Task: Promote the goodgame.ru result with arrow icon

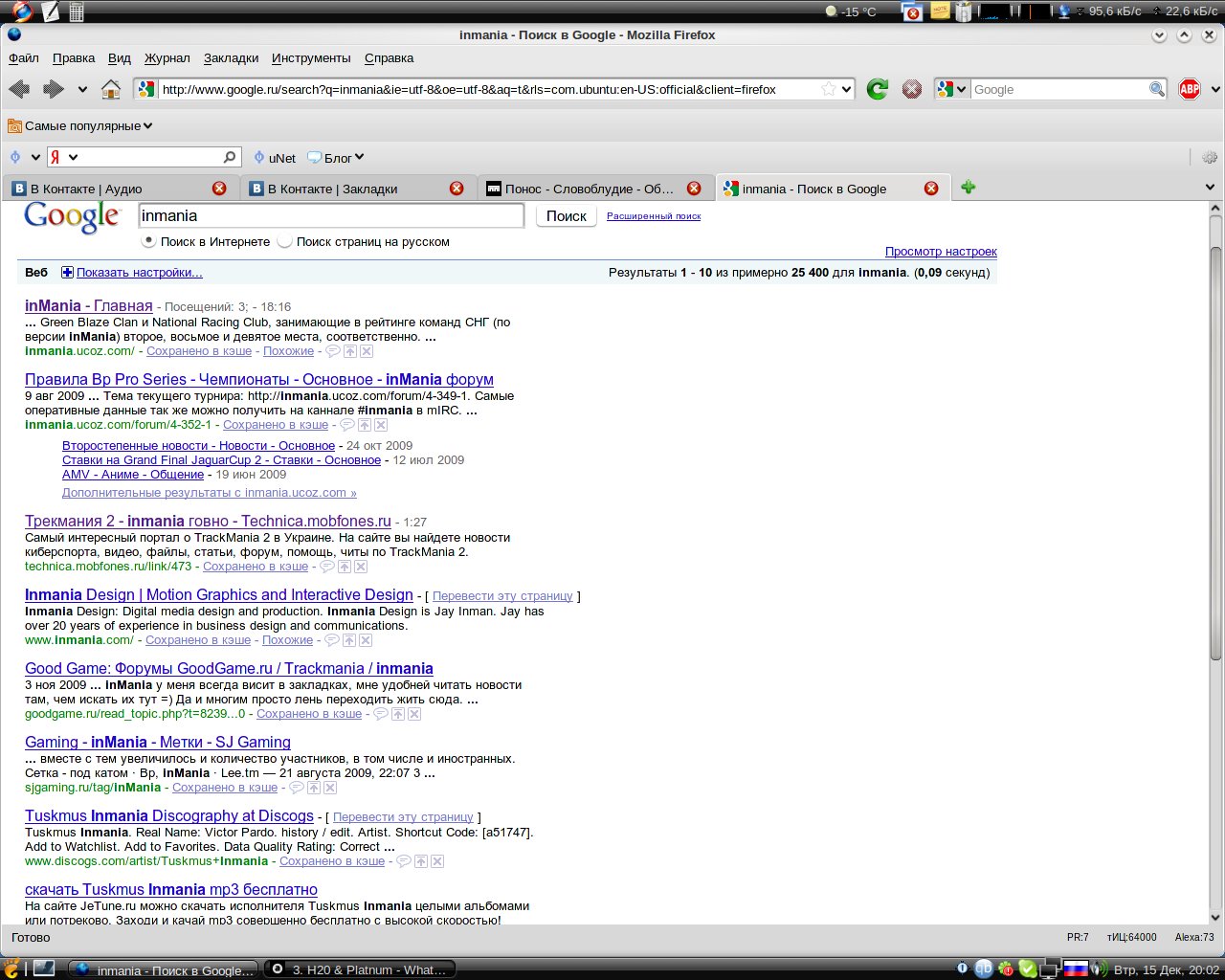Action: 398,714
